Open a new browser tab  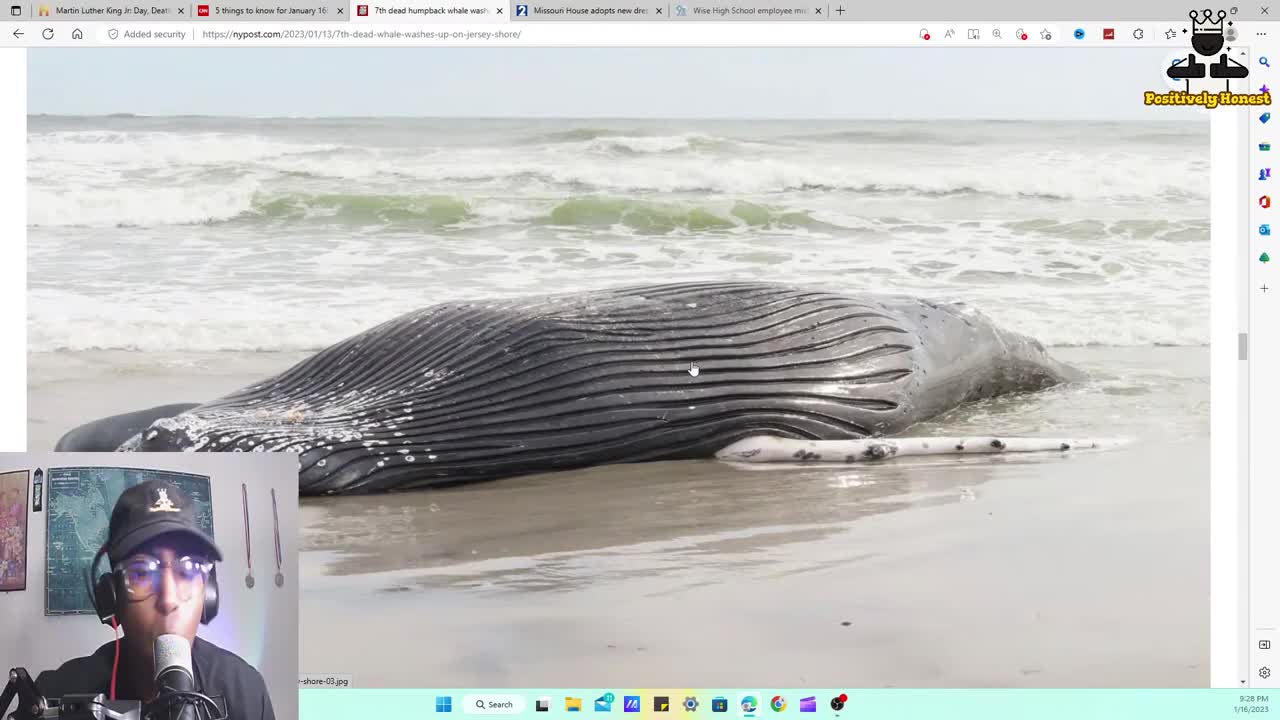(840, 11)
